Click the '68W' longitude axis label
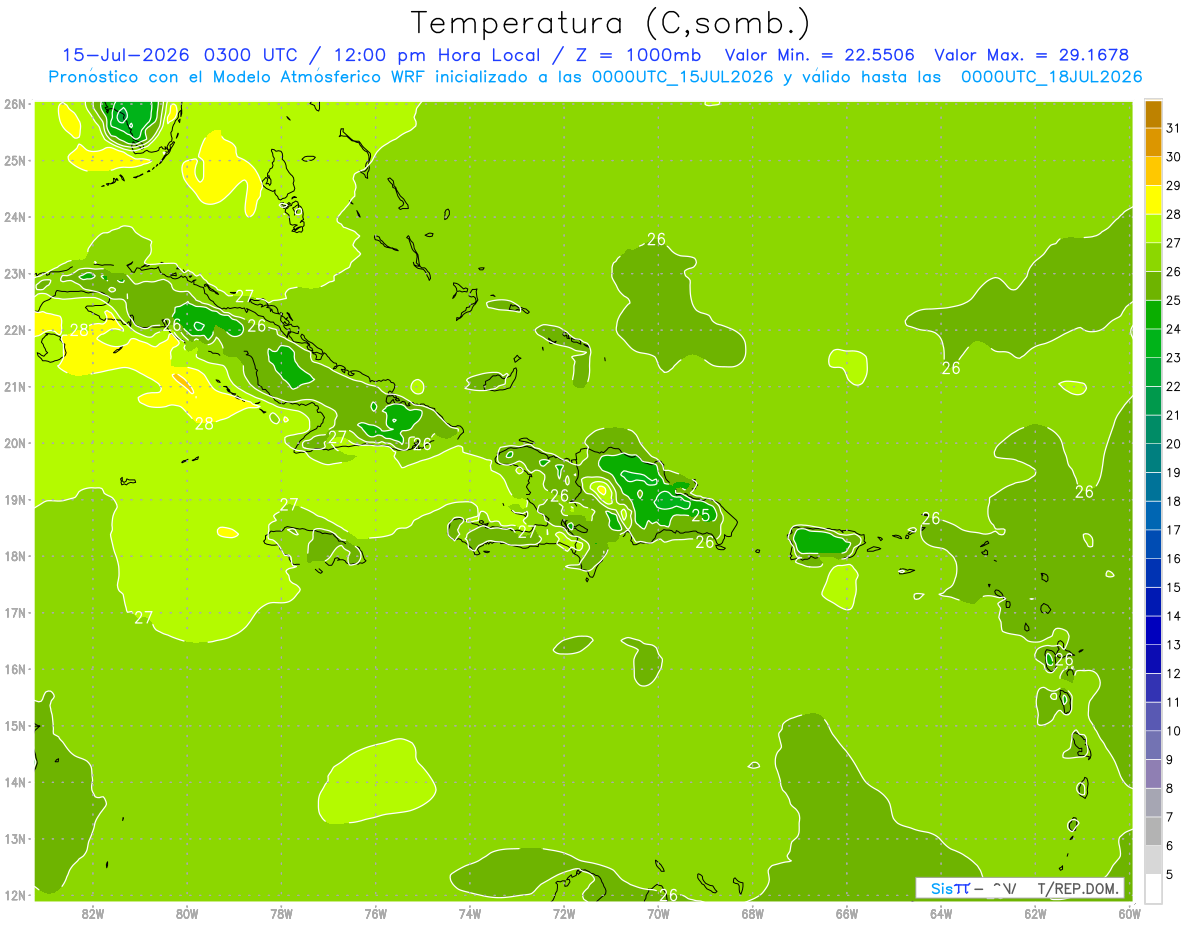Screen dimensions: 1200x927 (x=753, y=913)
